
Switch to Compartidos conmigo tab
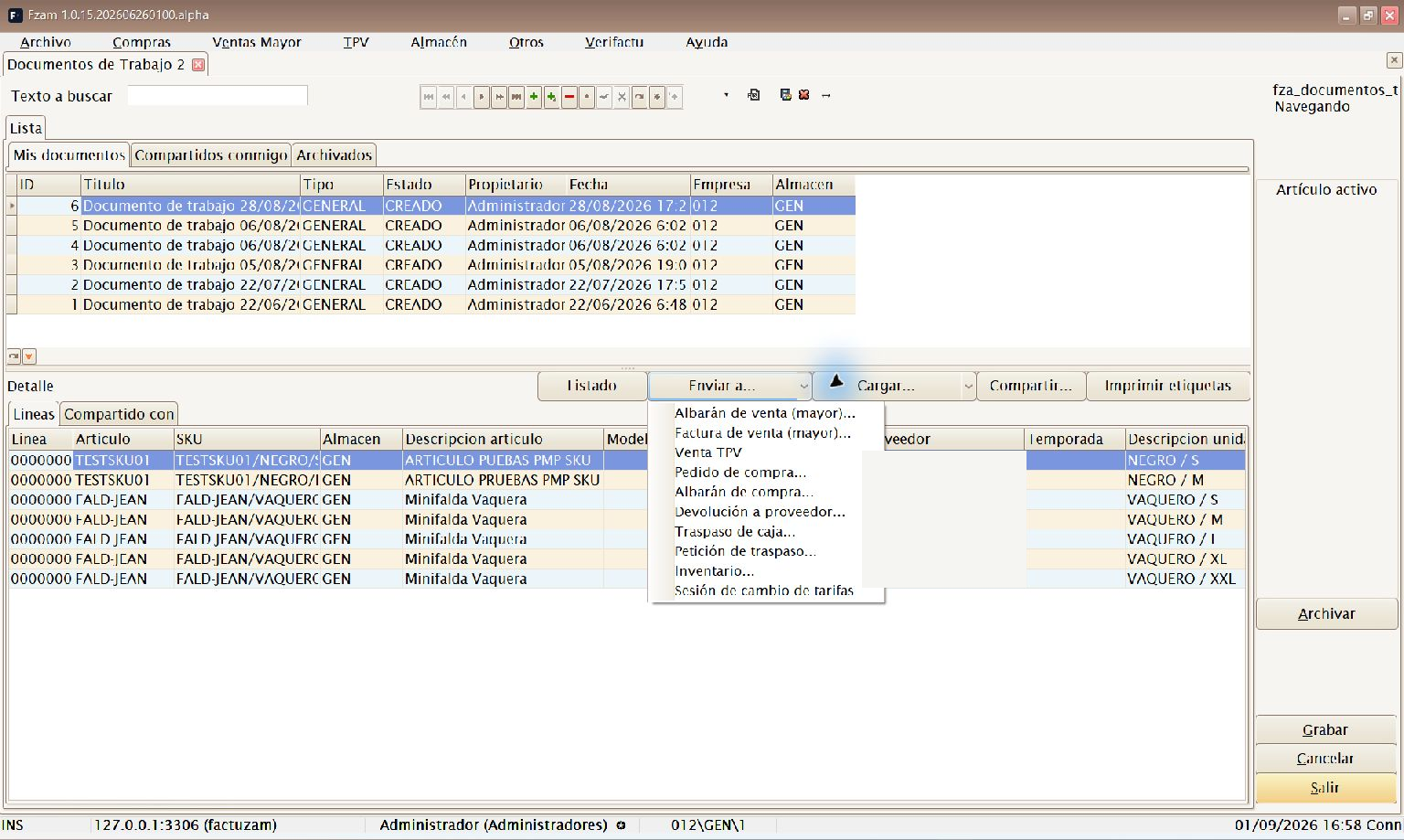pyautogui.click(x=211, y=155)
